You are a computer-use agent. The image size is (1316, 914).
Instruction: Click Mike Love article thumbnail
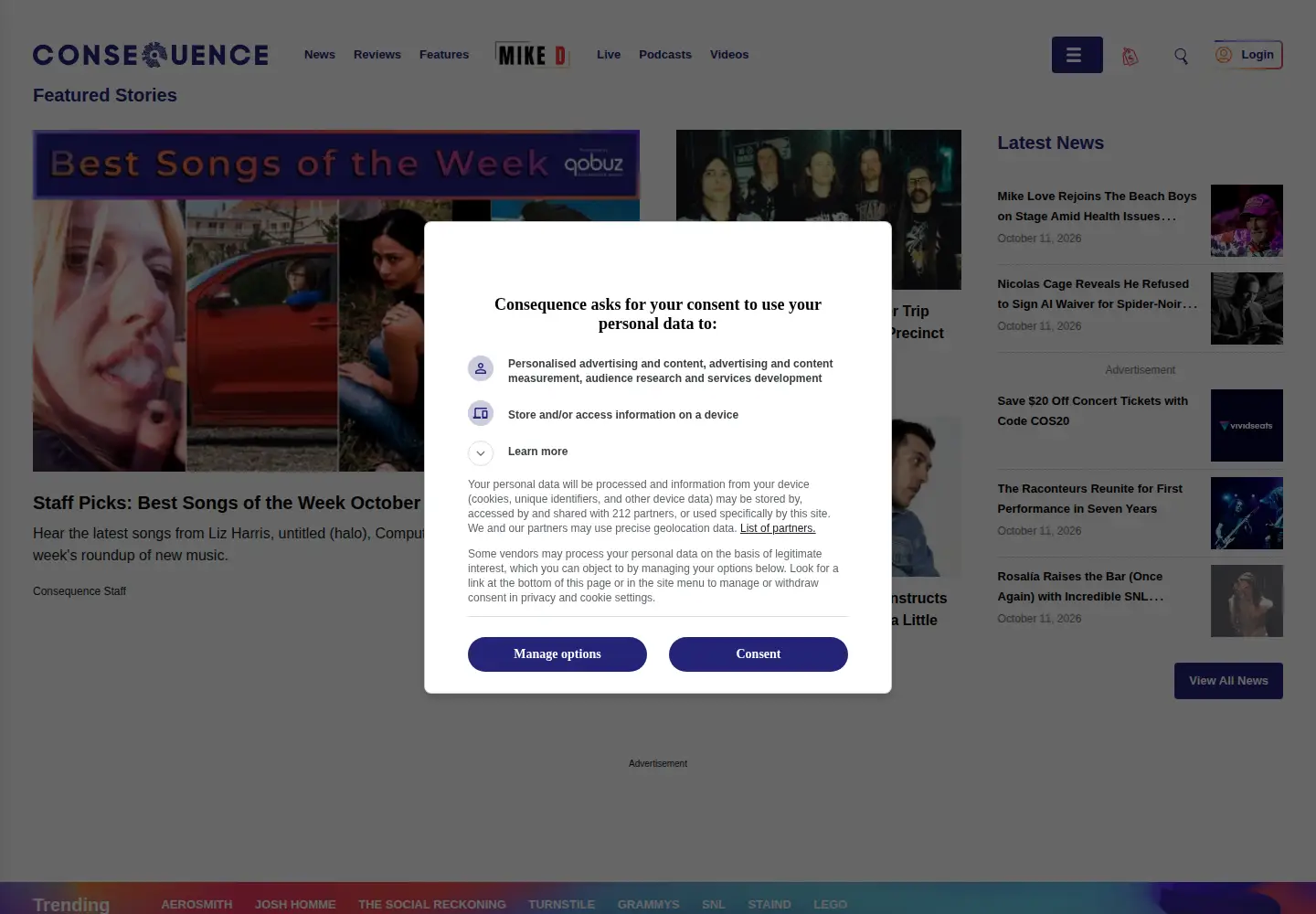coord(1247,220)
